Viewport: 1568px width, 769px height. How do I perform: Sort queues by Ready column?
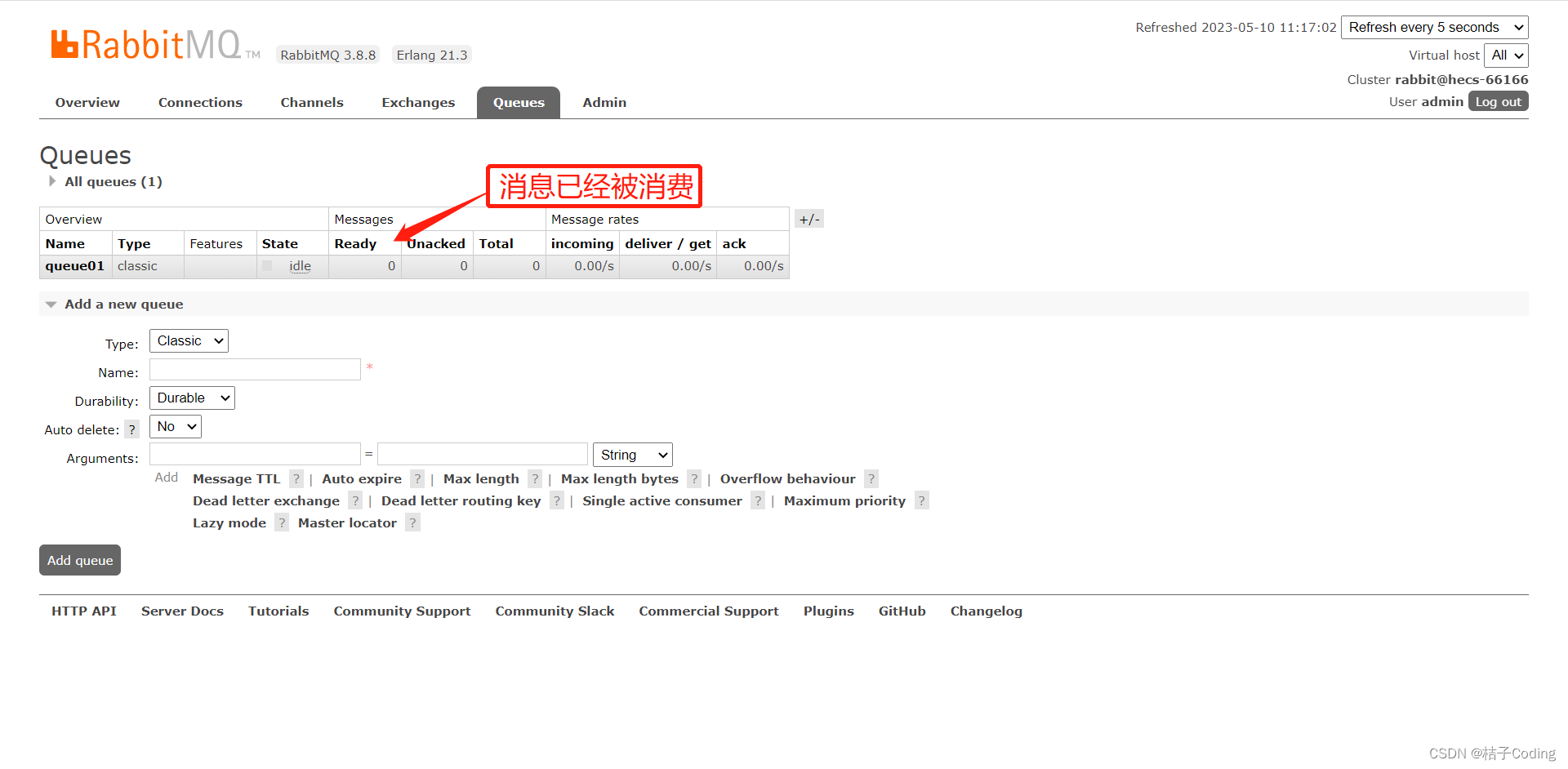click(355, 243)
